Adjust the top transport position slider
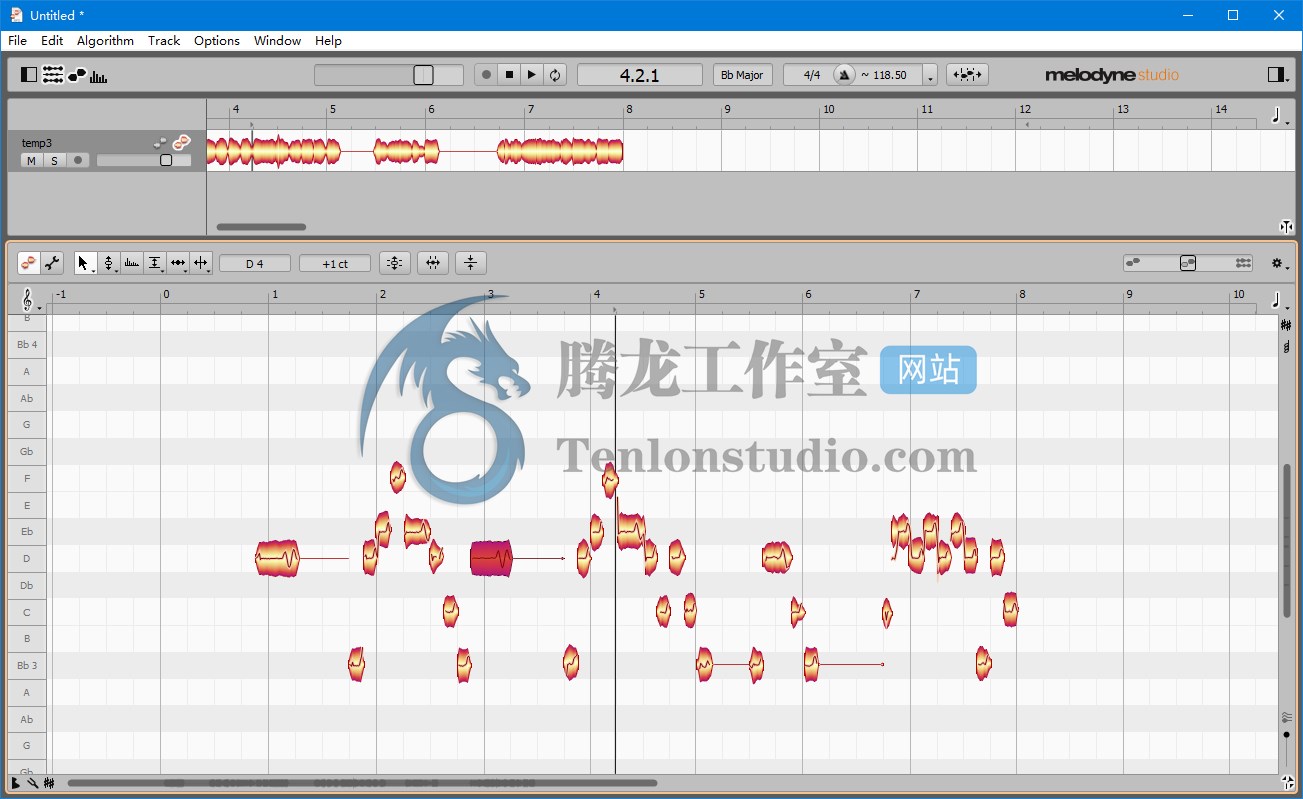This screenshot has width=1303, height=799. point(423,75)
